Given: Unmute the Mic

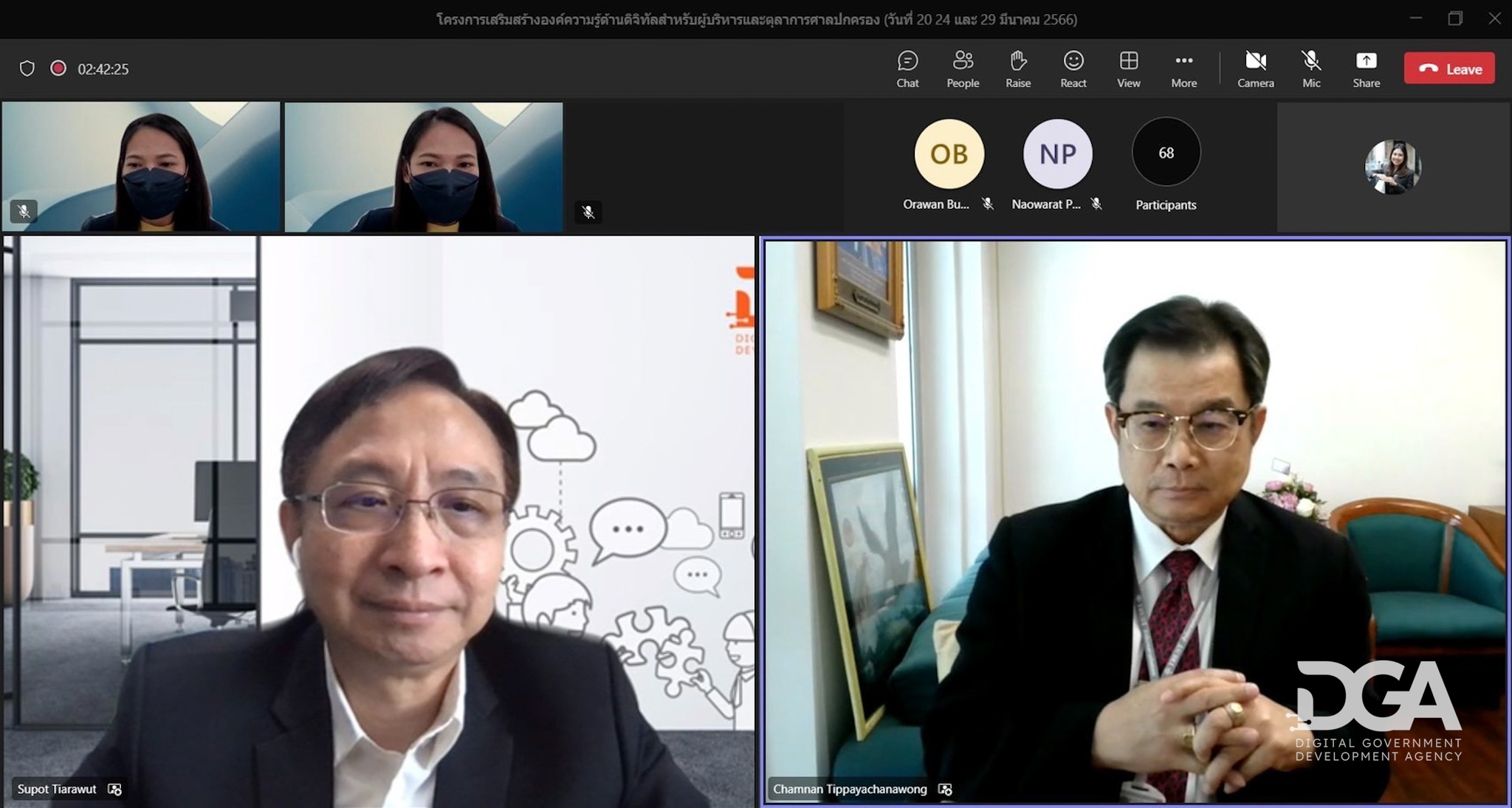Looking at the screenshot, I should [x=1311, y=69].
